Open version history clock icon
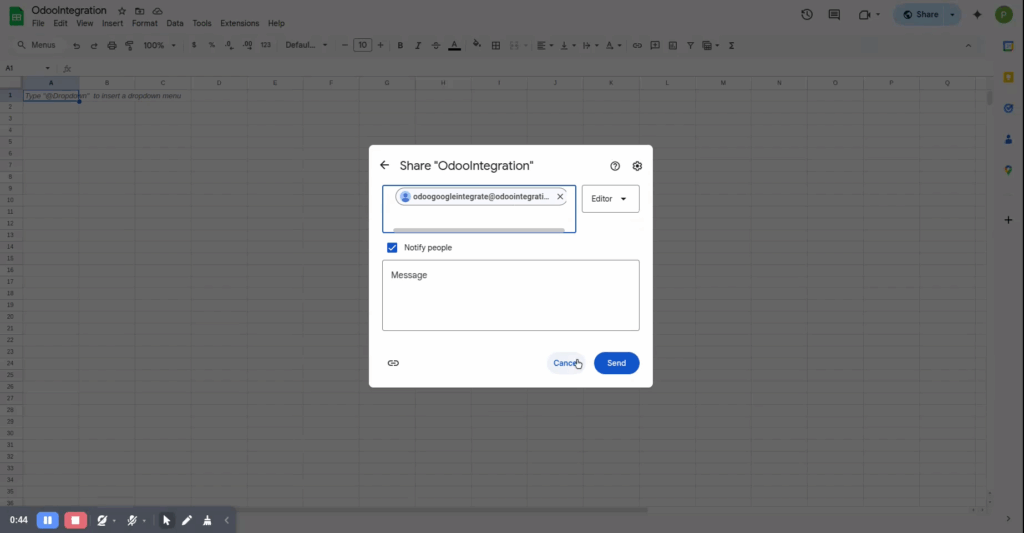 [807, 14]
